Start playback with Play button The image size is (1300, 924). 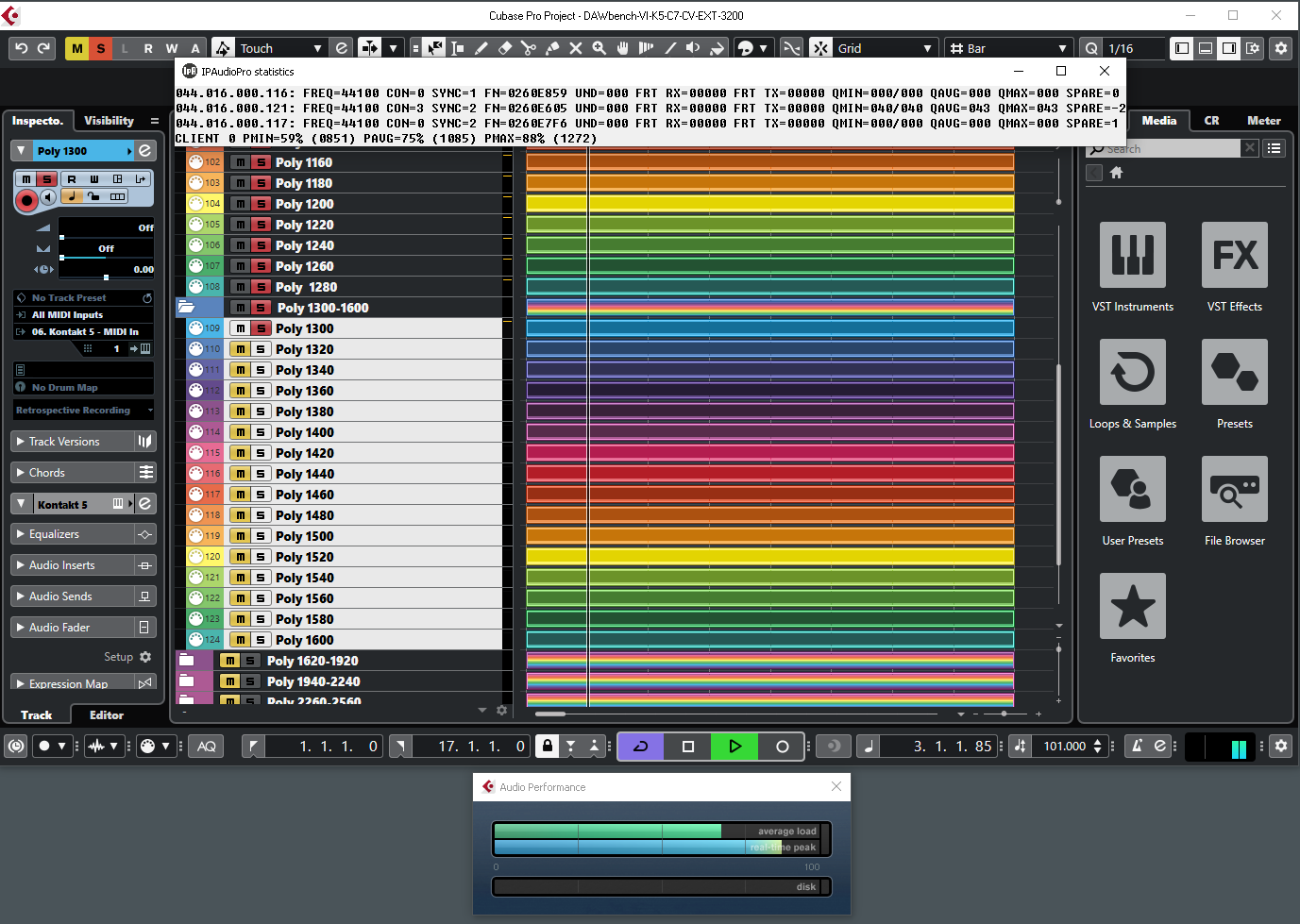pos(735,747)
